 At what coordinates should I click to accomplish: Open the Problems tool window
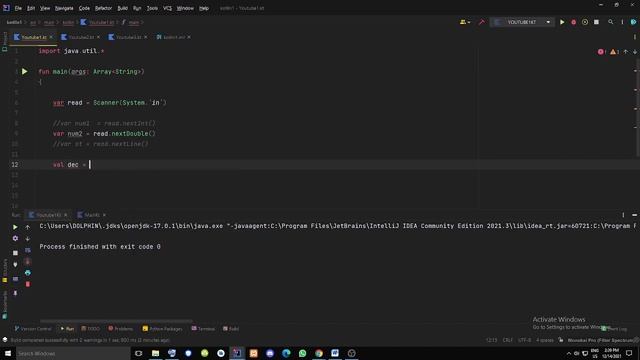[121, 329]
